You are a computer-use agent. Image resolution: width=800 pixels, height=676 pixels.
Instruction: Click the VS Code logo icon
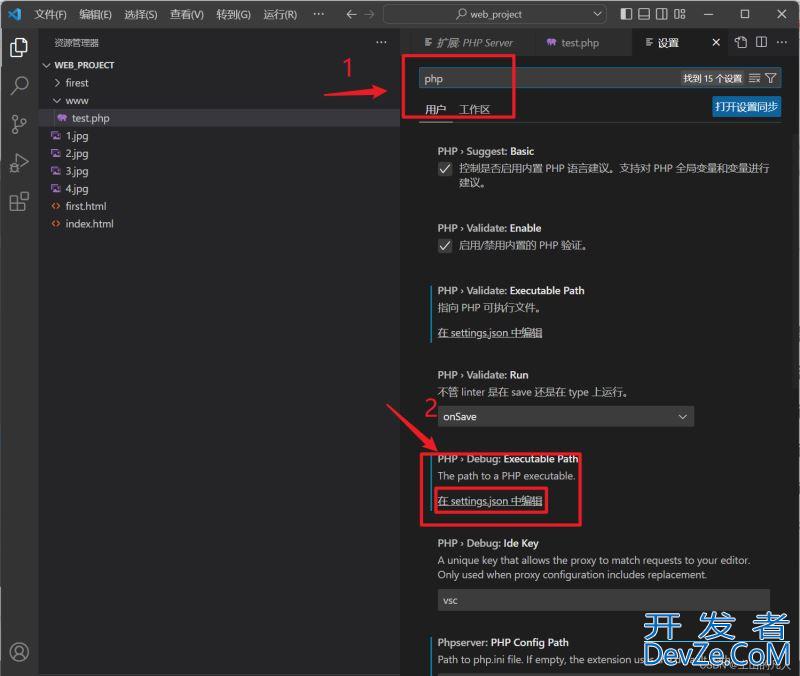tap(15, 14)
